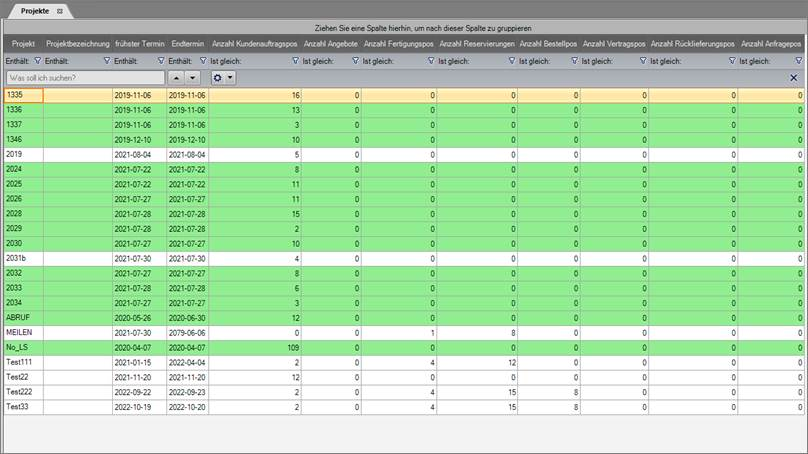The image size is (808, 454).
Task: Click the filter icon for Anzahl Angebote column
Action: click(353, 61)
